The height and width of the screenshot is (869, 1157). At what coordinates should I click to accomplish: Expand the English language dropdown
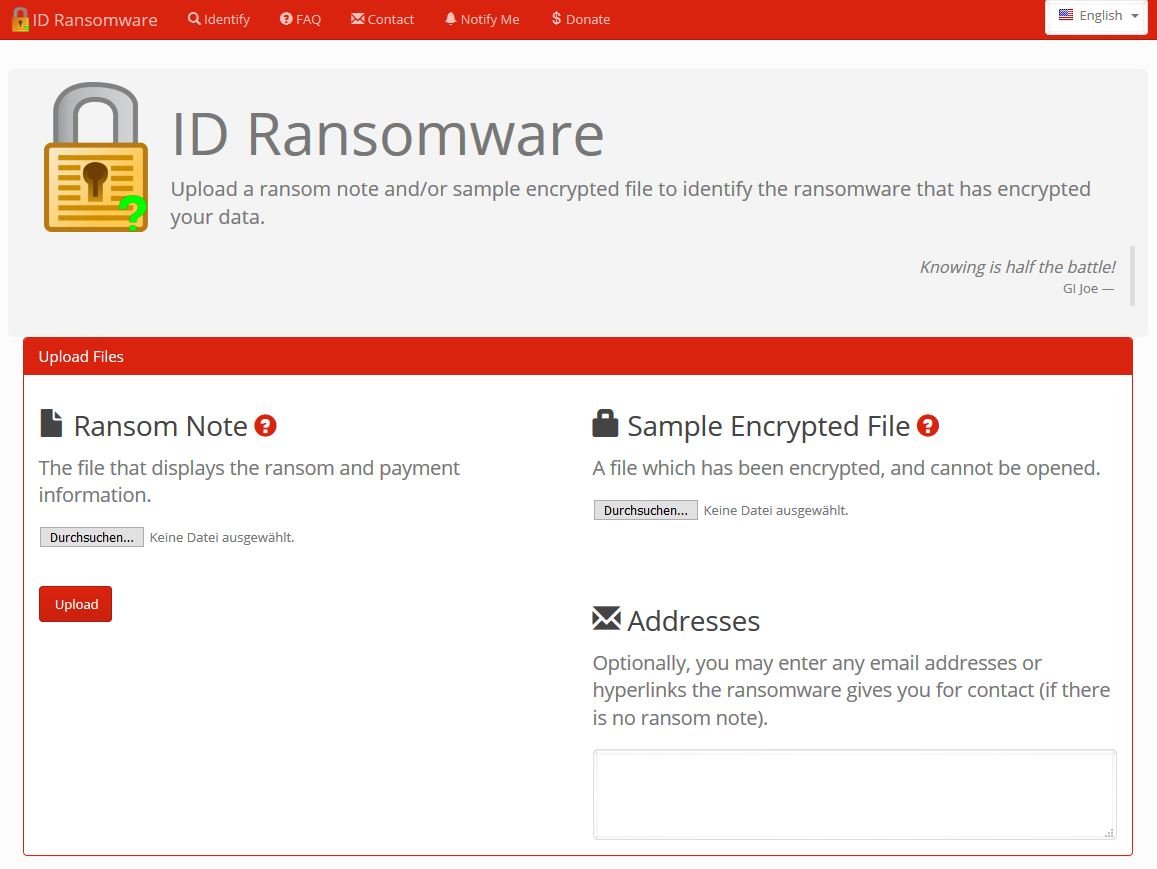(x=1096, y=16)
